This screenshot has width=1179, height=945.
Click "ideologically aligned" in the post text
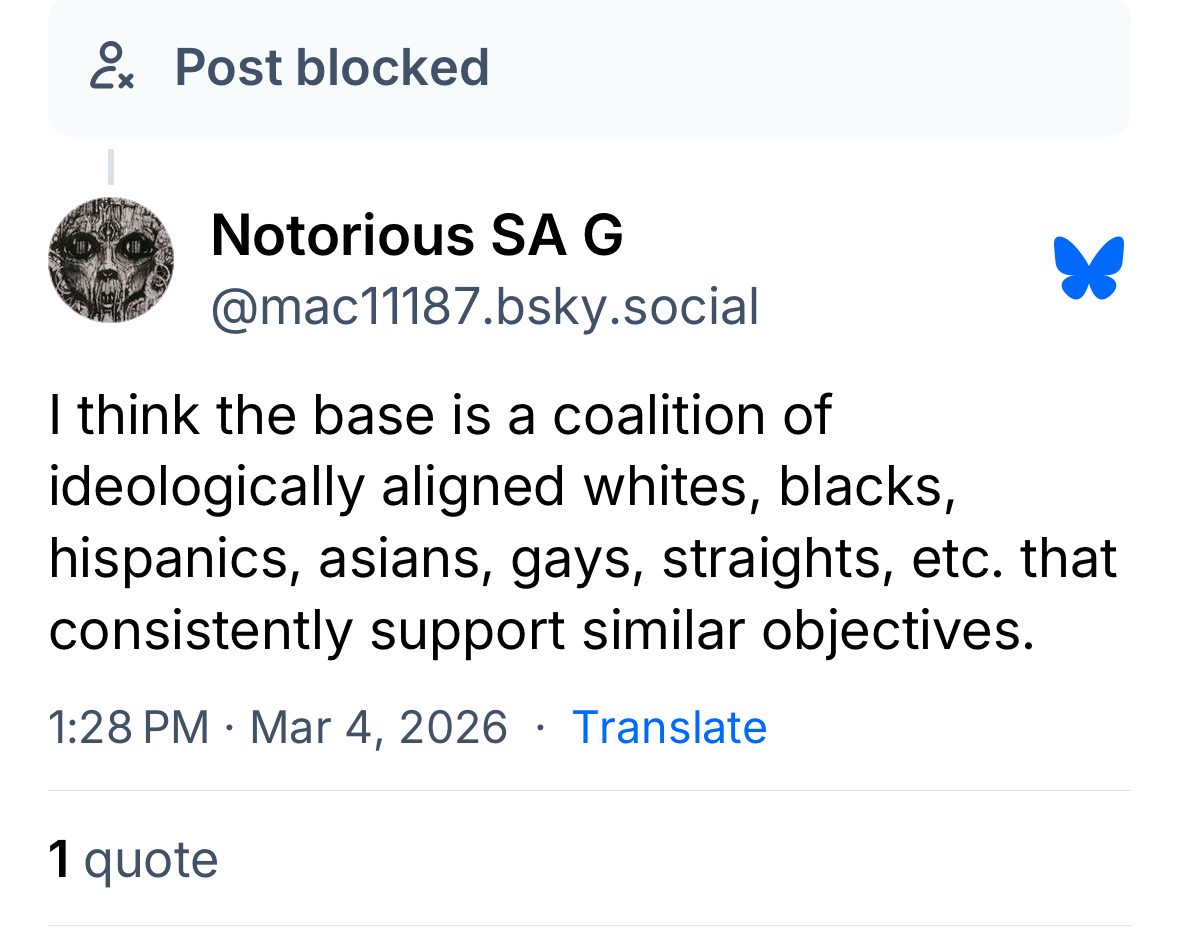pyautogui.click(x=306, y=487)
